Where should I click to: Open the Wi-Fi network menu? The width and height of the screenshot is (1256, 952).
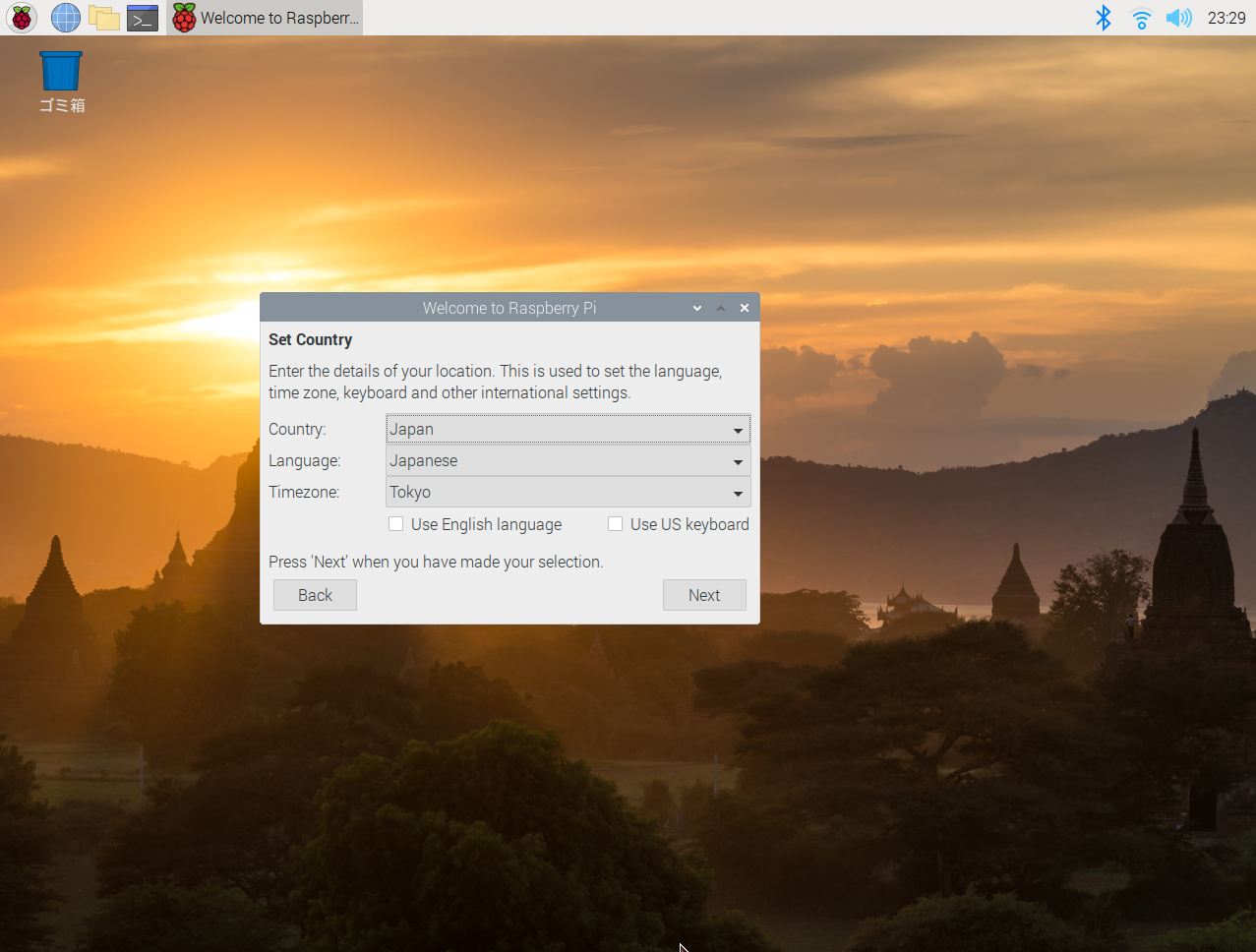tap(1141, 18)
